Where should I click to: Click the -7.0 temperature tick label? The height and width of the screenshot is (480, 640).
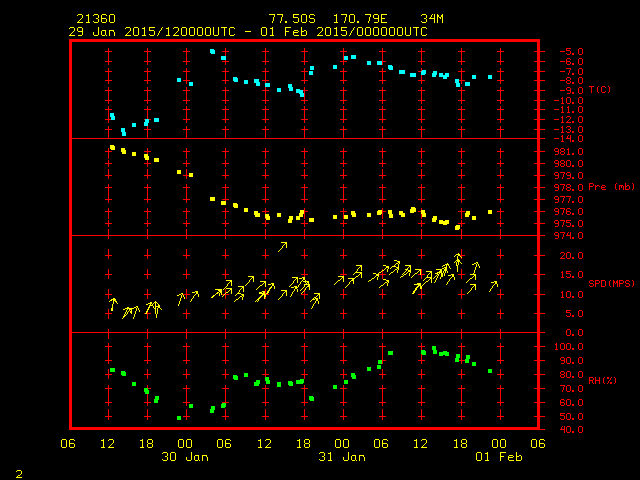click(x=571, y=71)
